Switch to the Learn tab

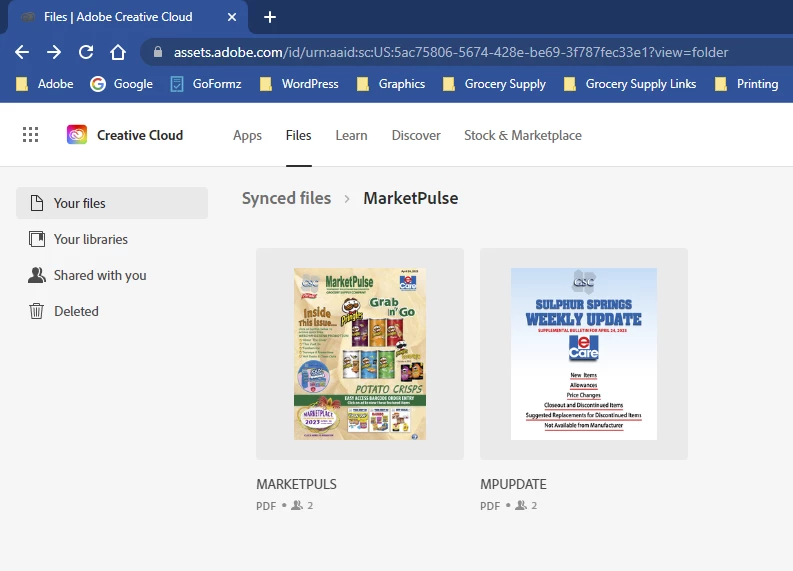351,136
